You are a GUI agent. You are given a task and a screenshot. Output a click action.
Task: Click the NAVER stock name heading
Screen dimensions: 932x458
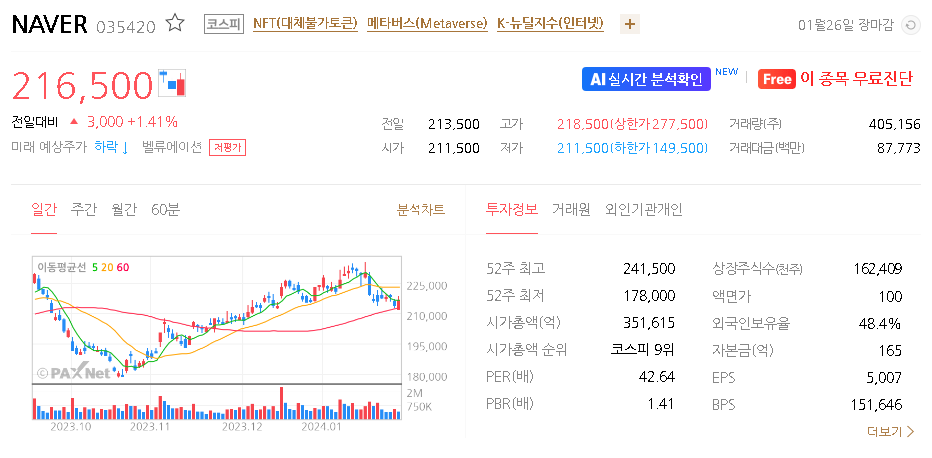pyautogui.click(x=49, y=24)
